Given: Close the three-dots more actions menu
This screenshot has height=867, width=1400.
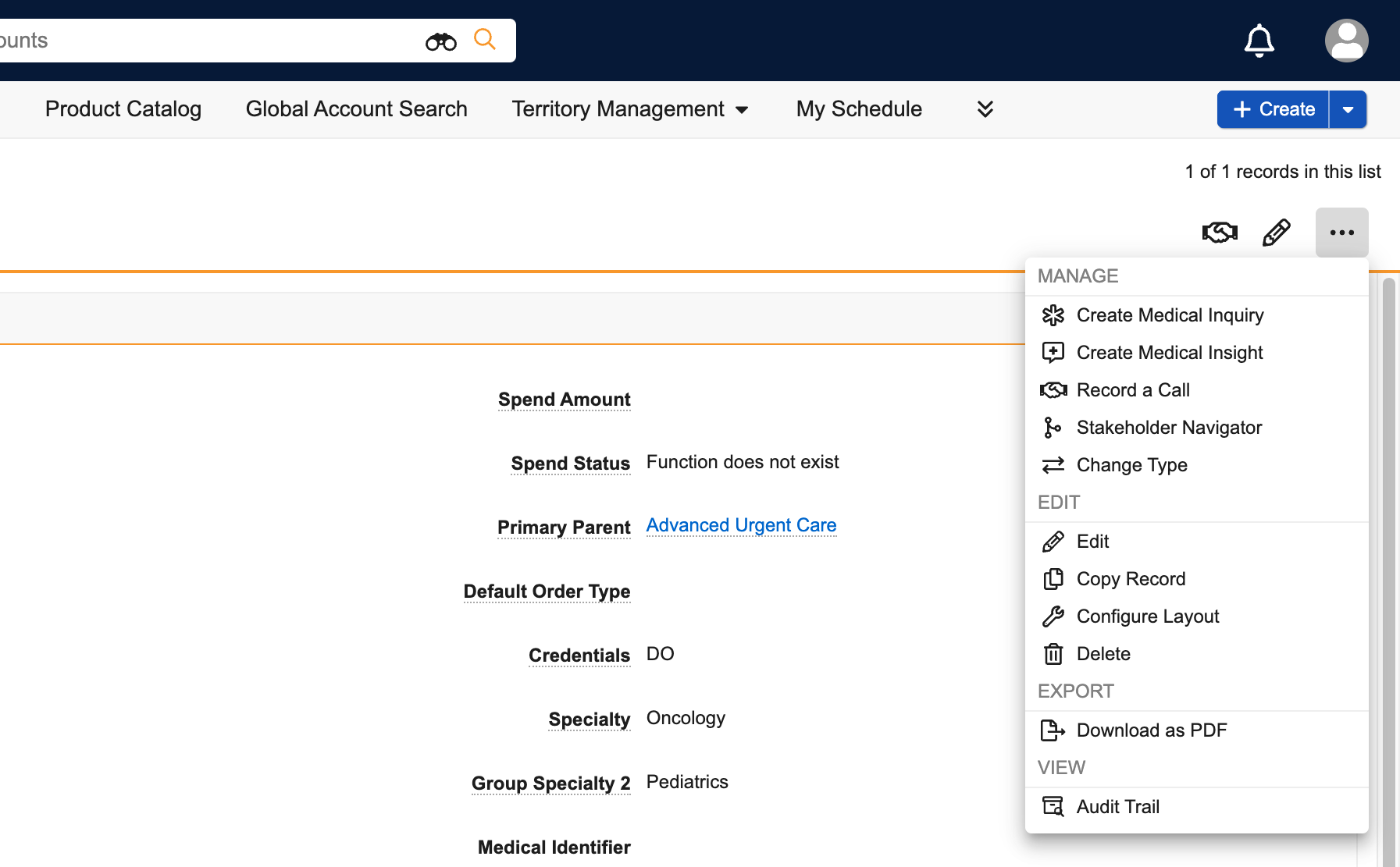Looking at the screenshot, I should click(x=1341, y=233).
